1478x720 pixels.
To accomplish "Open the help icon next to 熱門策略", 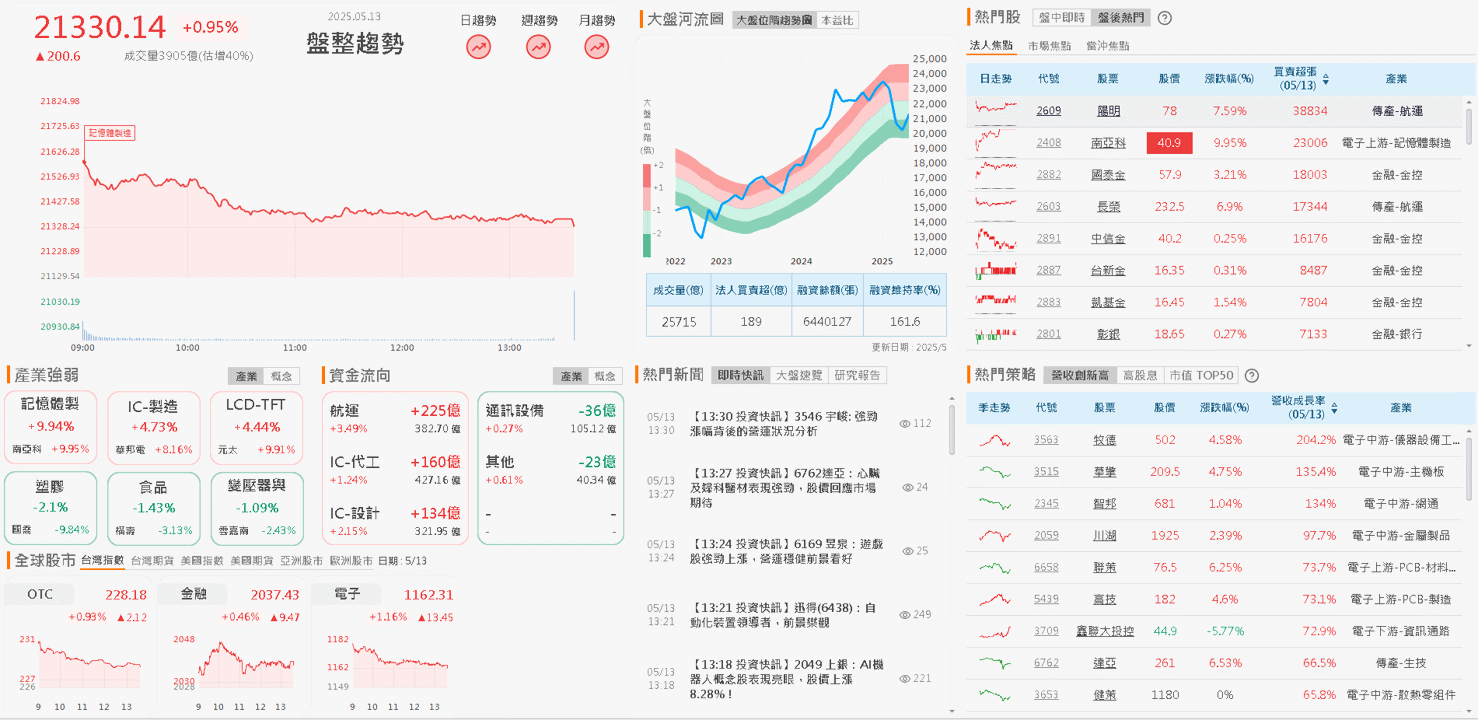I will pyautogui.click(x=1251, y=376).
